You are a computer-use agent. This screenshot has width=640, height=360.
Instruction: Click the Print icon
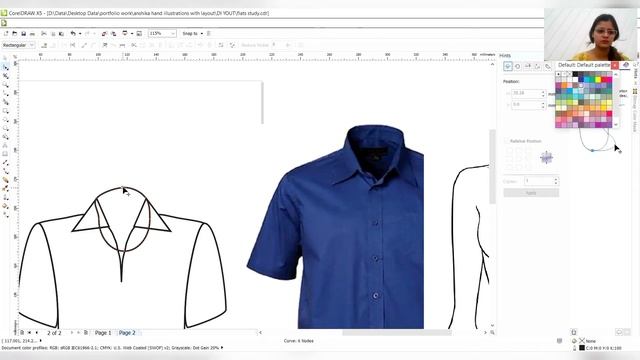pyautogui.click(x=32, y=33)
